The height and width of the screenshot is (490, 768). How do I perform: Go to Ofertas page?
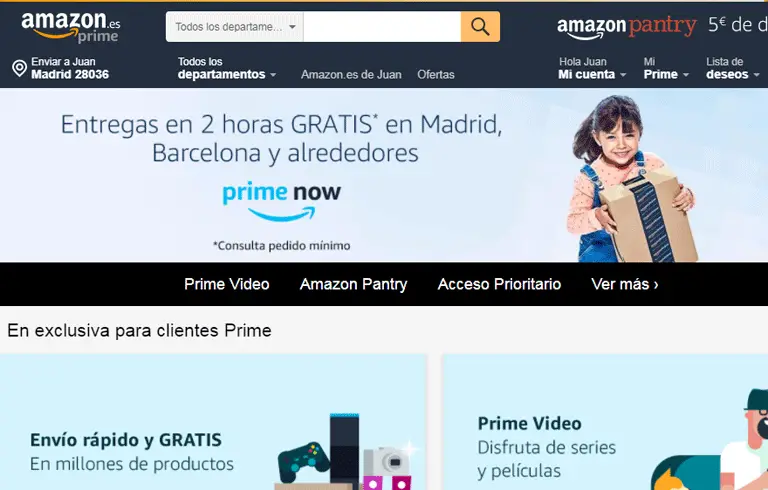point(436,74)
